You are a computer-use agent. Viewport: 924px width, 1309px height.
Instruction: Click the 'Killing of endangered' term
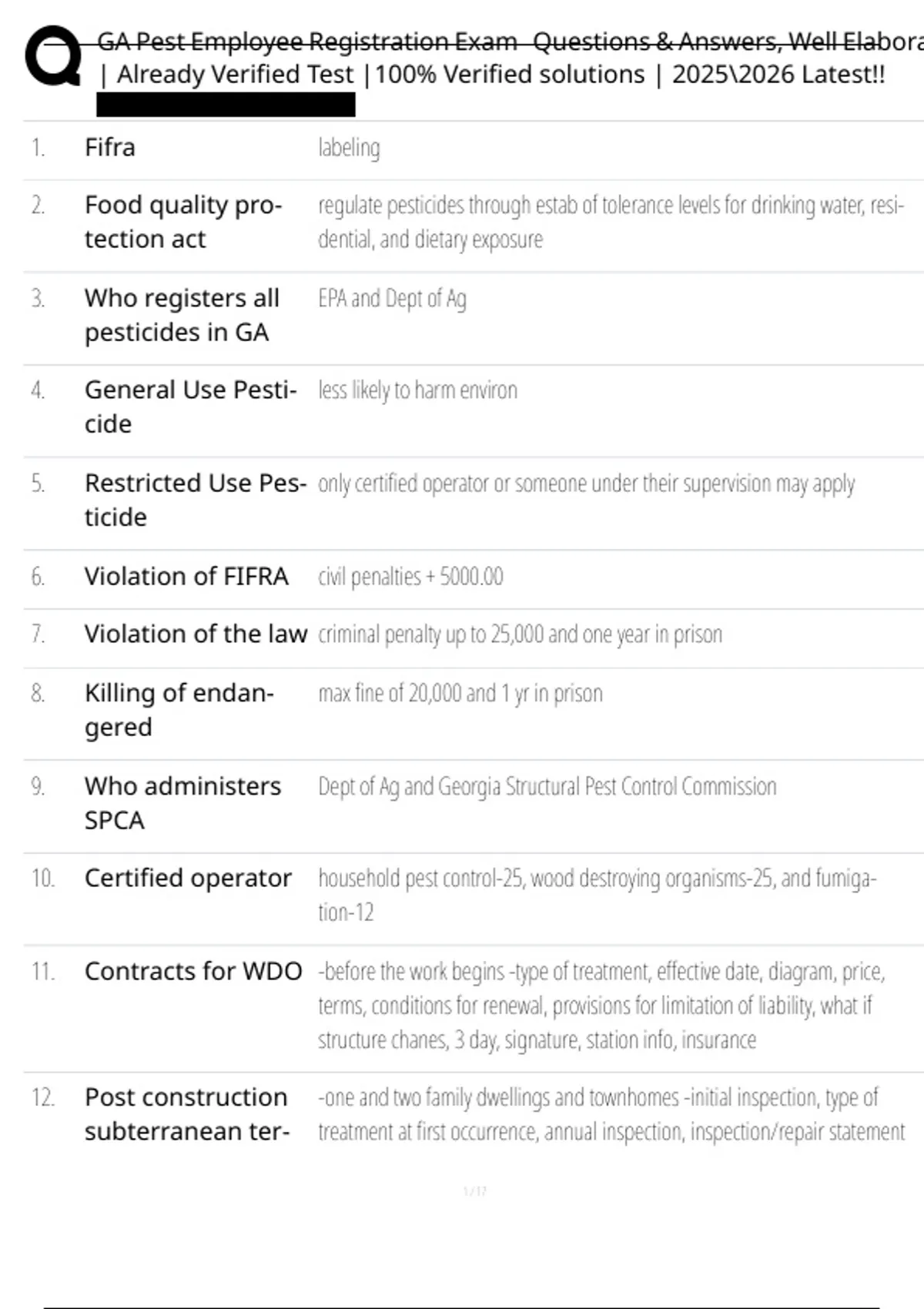[x=179, y=709]
